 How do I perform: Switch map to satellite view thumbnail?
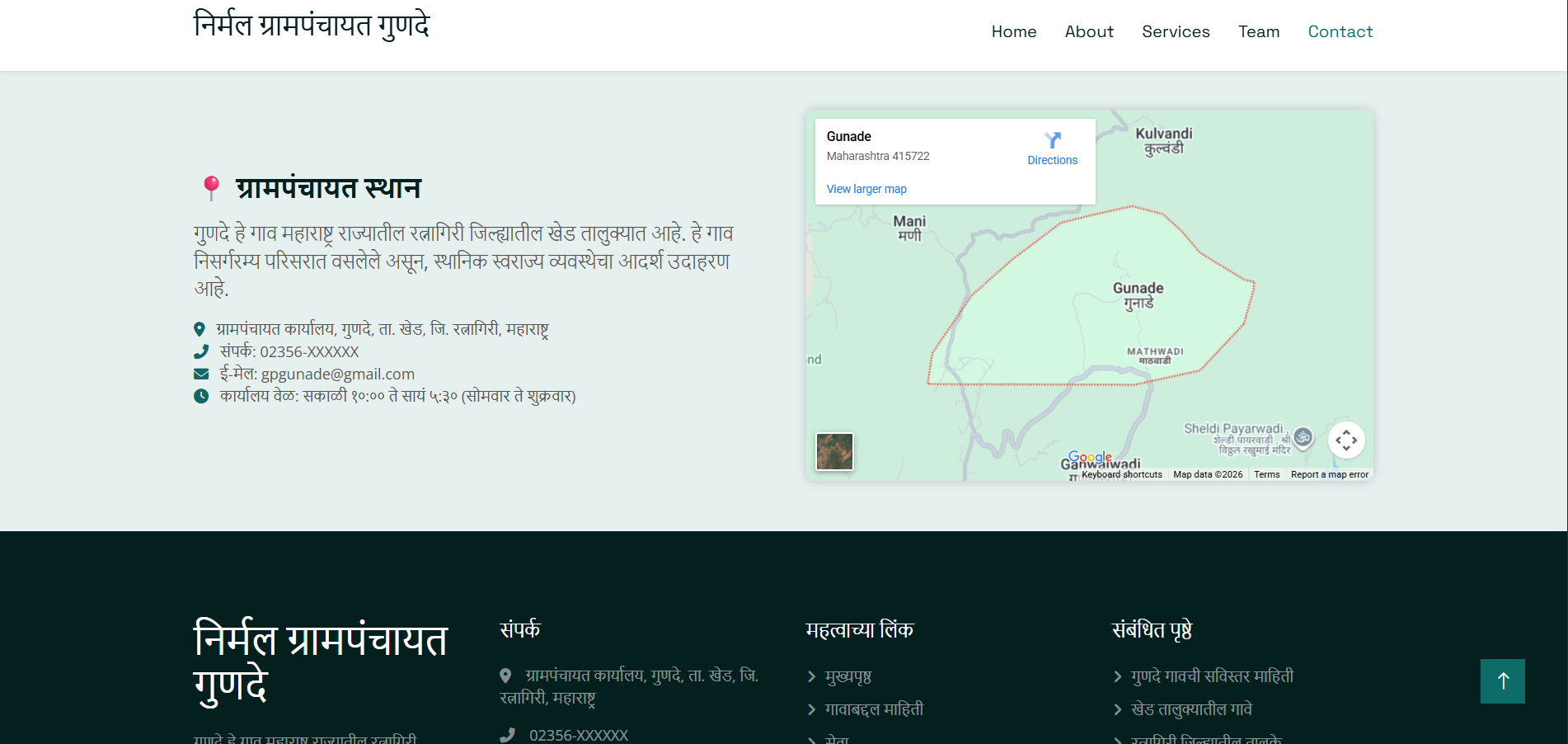pyautogui.click(x=834, y=452)
